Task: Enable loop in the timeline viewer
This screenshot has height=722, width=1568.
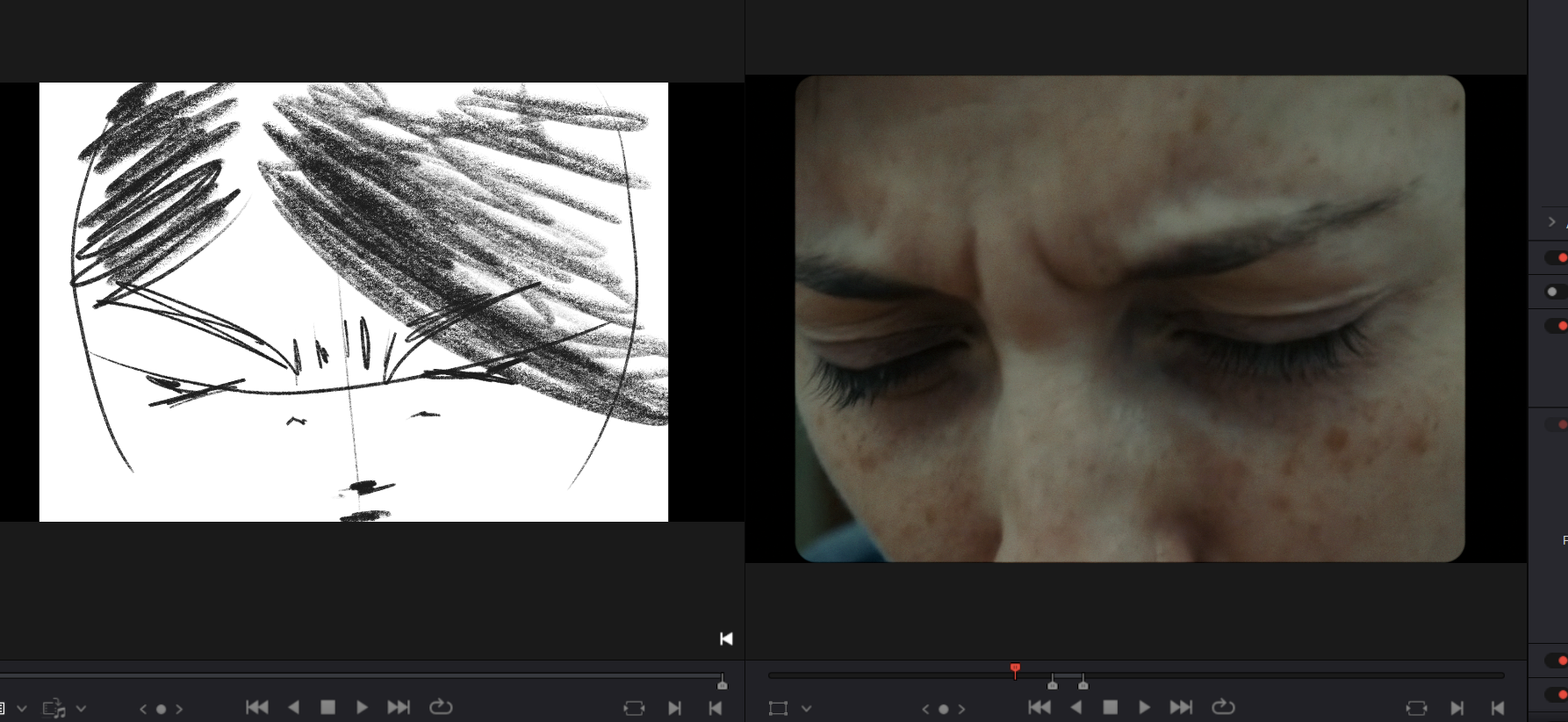Action: click(1223, 707)
